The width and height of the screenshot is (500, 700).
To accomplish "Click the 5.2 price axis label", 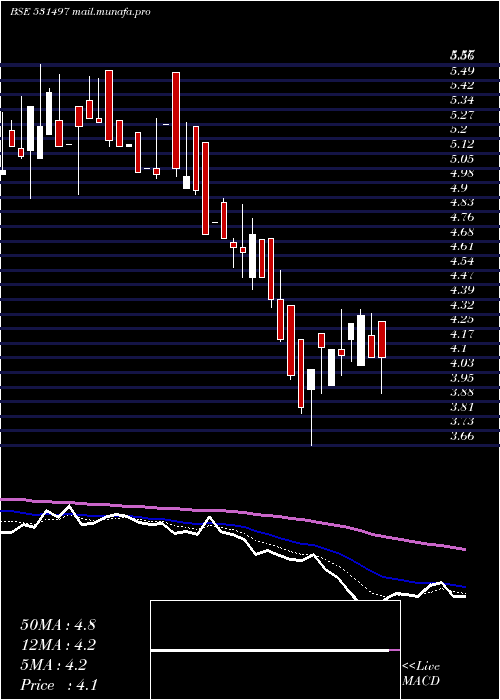I will (459, 129).
